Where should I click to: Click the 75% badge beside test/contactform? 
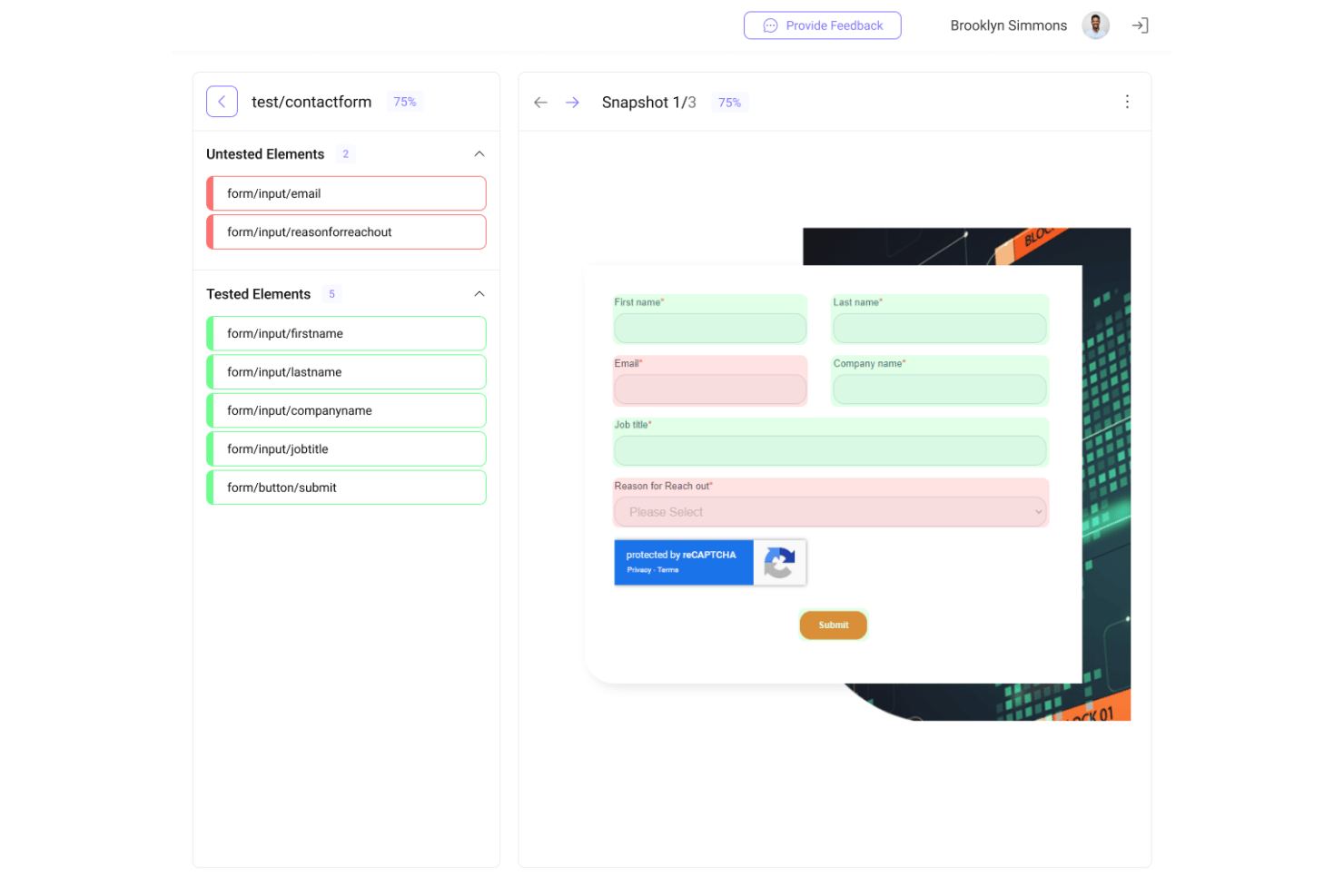(x=405, y=102)
